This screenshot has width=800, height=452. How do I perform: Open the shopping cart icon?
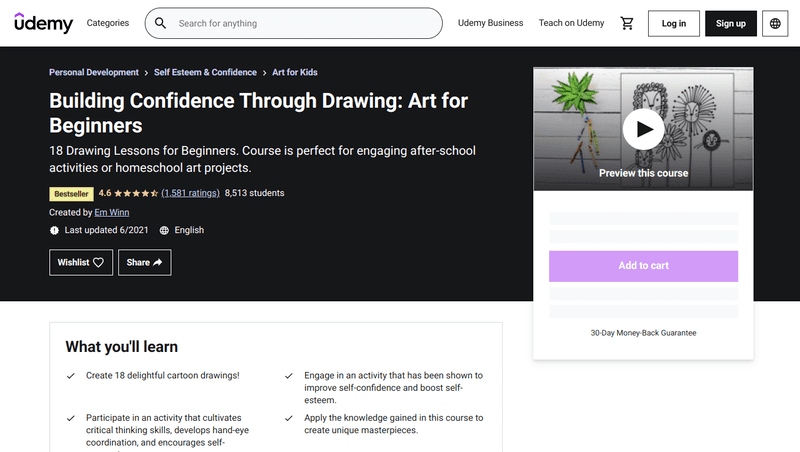coord(627,23)
